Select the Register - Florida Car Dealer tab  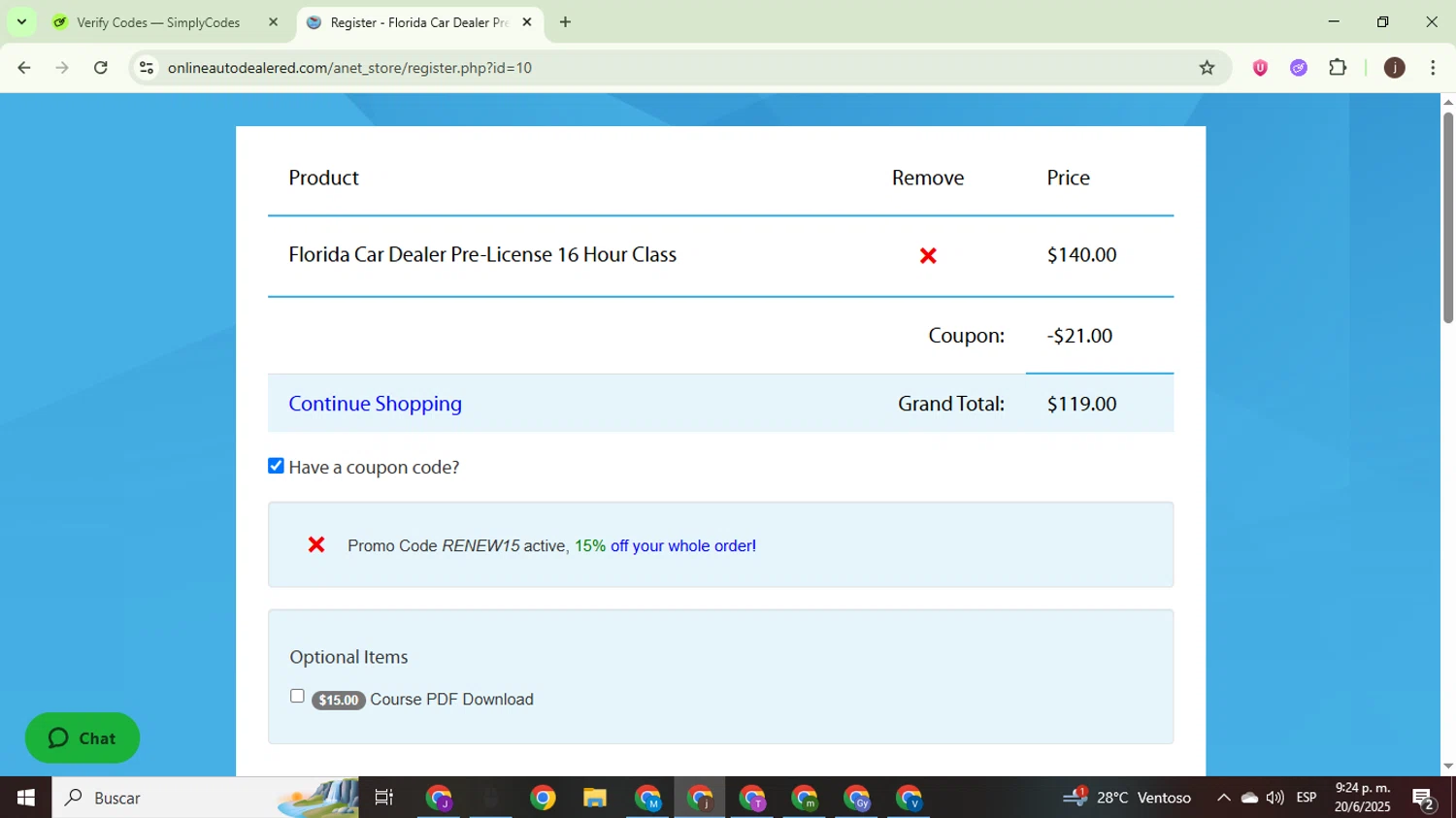tap(419, 22)
